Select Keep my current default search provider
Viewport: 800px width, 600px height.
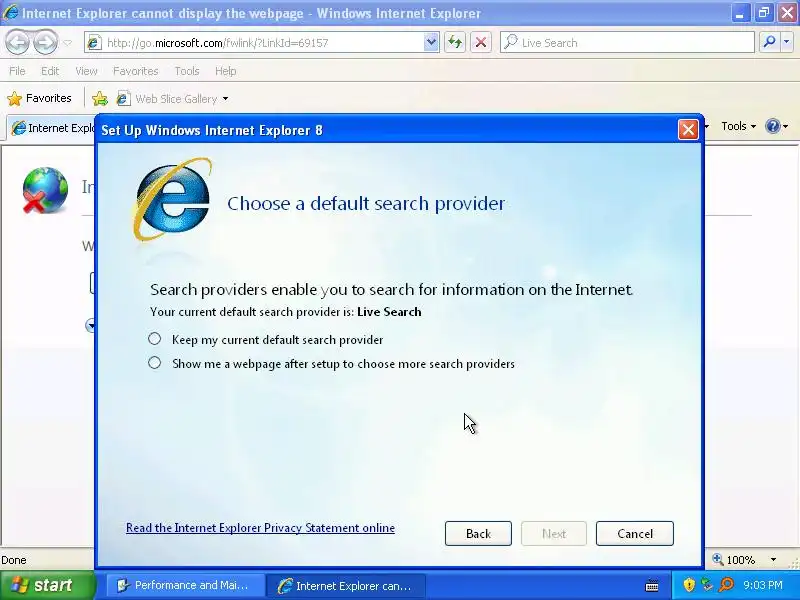click(x=155, y=339)
